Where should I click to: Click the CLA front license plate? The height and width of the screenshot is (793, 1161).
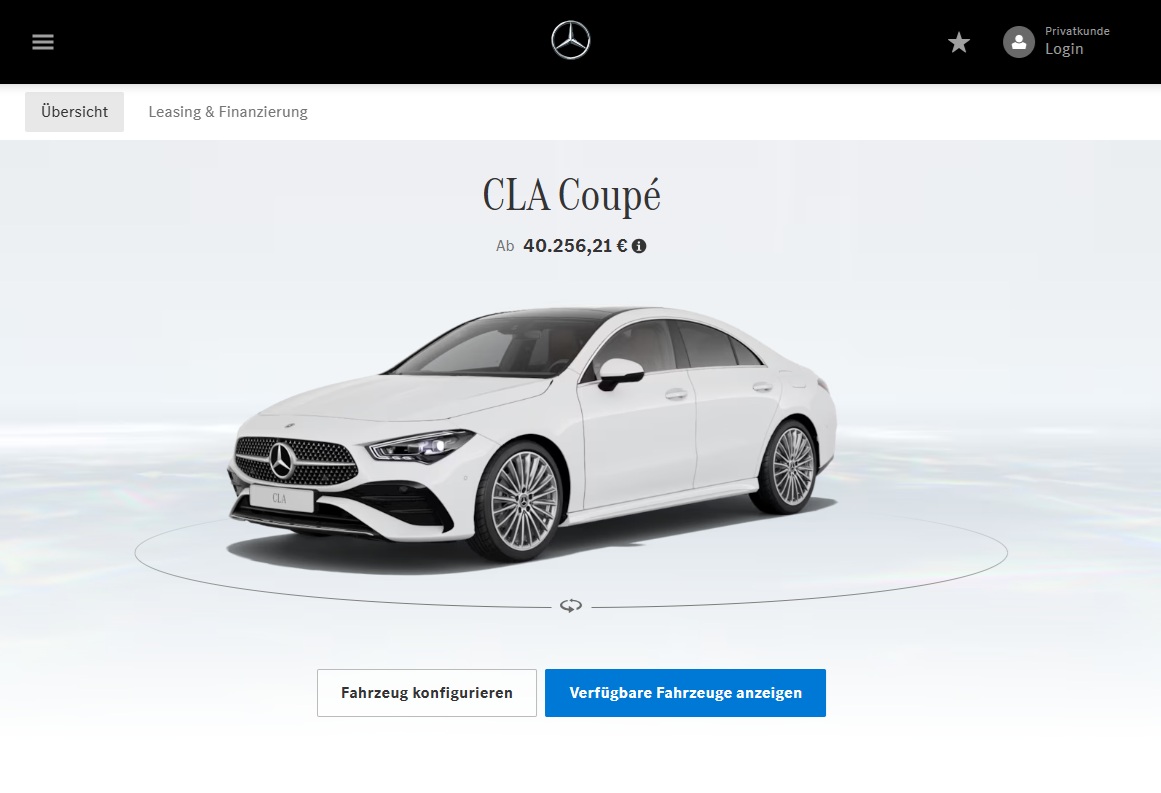(280, 498)
